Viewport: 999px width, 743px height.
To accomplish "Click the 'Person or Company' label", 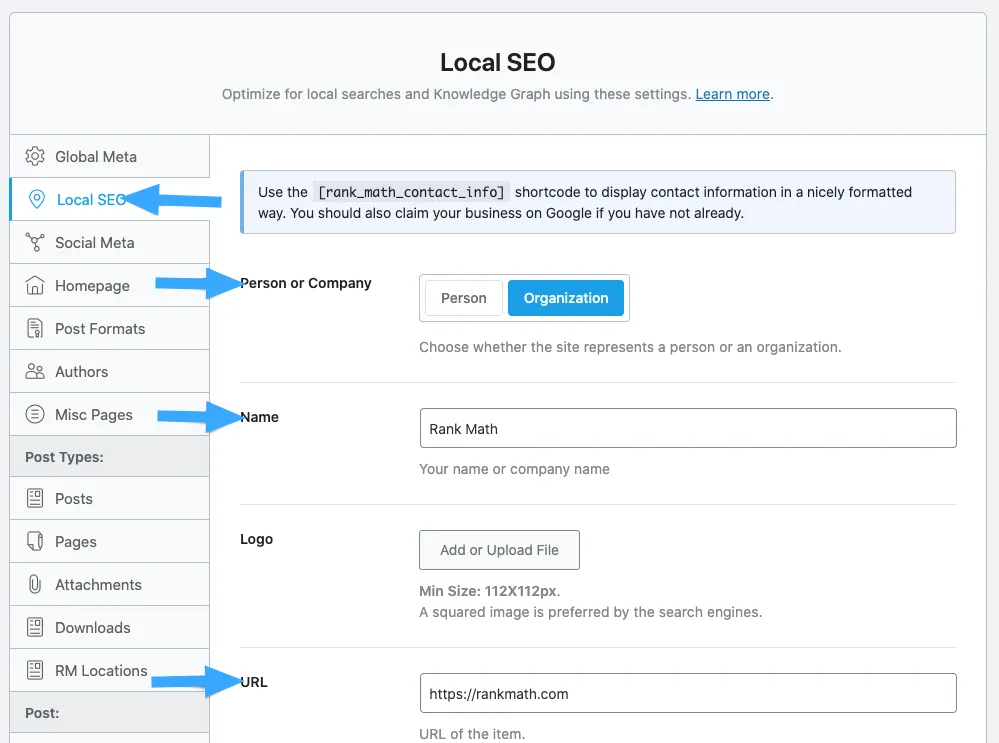I will [x=306, y=283].
